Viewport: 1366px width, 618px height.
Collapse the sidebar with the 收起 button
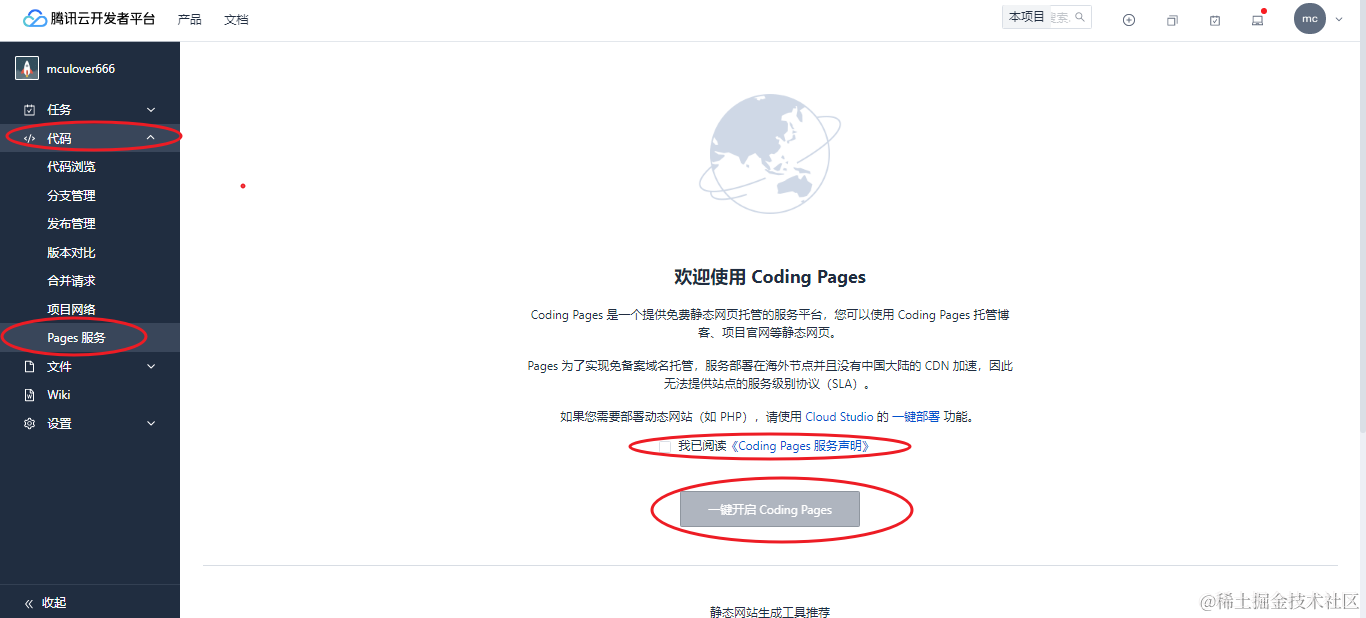[x=45, y=603]
